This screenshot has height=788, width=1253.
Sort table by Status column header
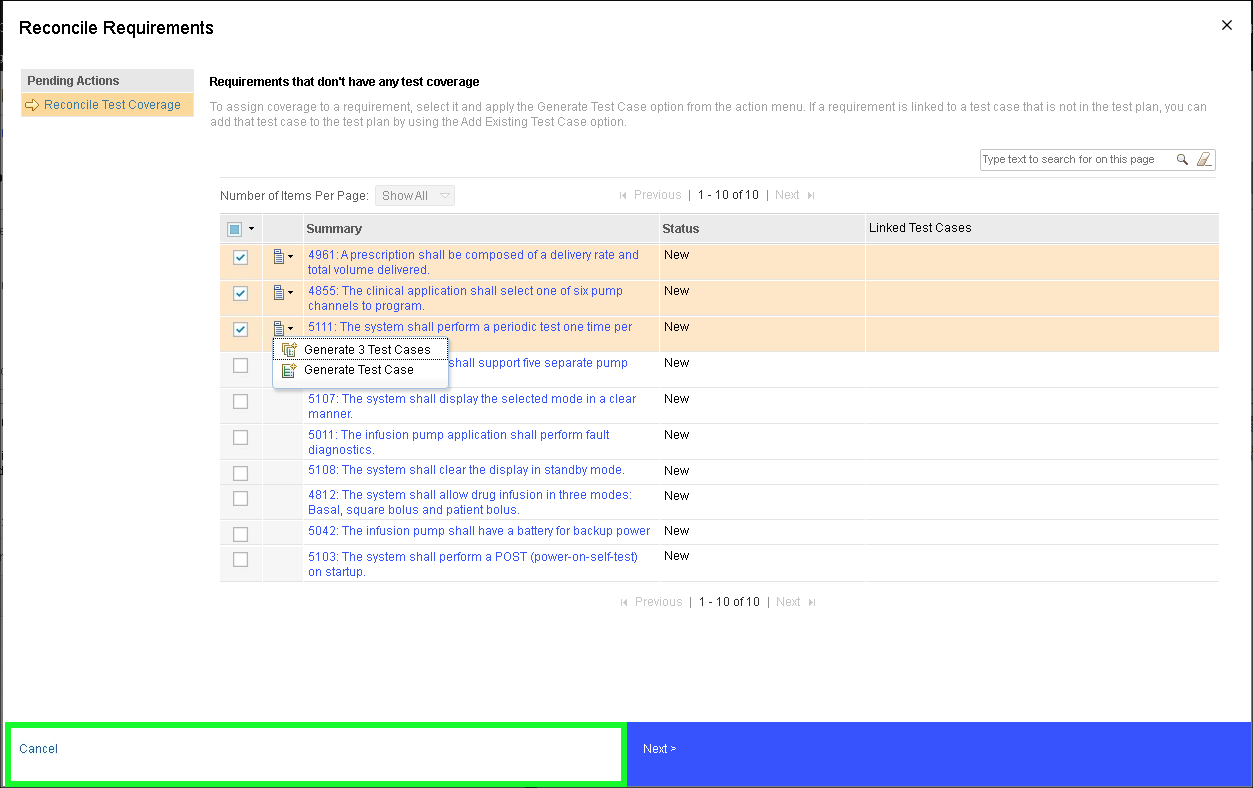(681, 229)
